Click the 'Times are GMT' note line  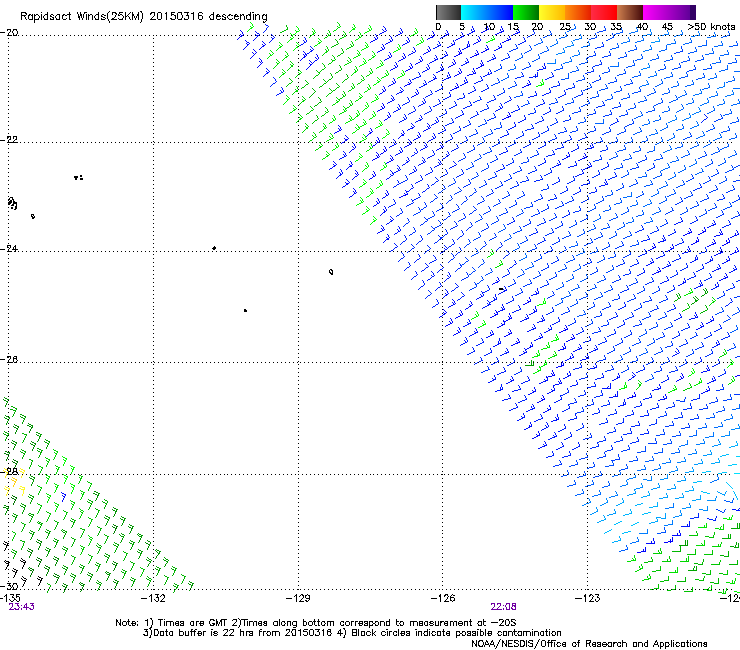(316, 623)
